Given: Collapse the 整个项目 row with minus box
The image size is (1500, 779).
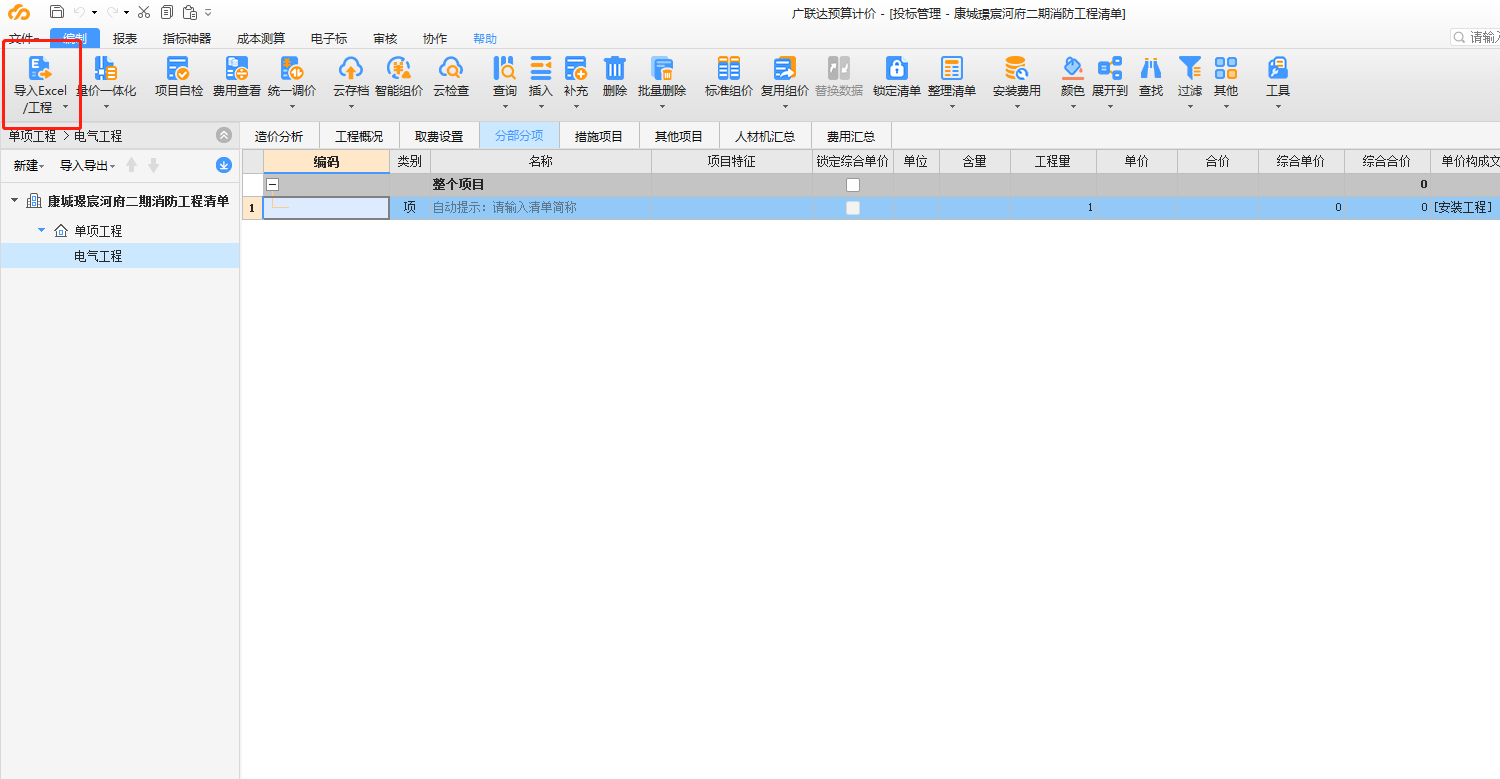Looking at the screenshot, I should (273, 185).
